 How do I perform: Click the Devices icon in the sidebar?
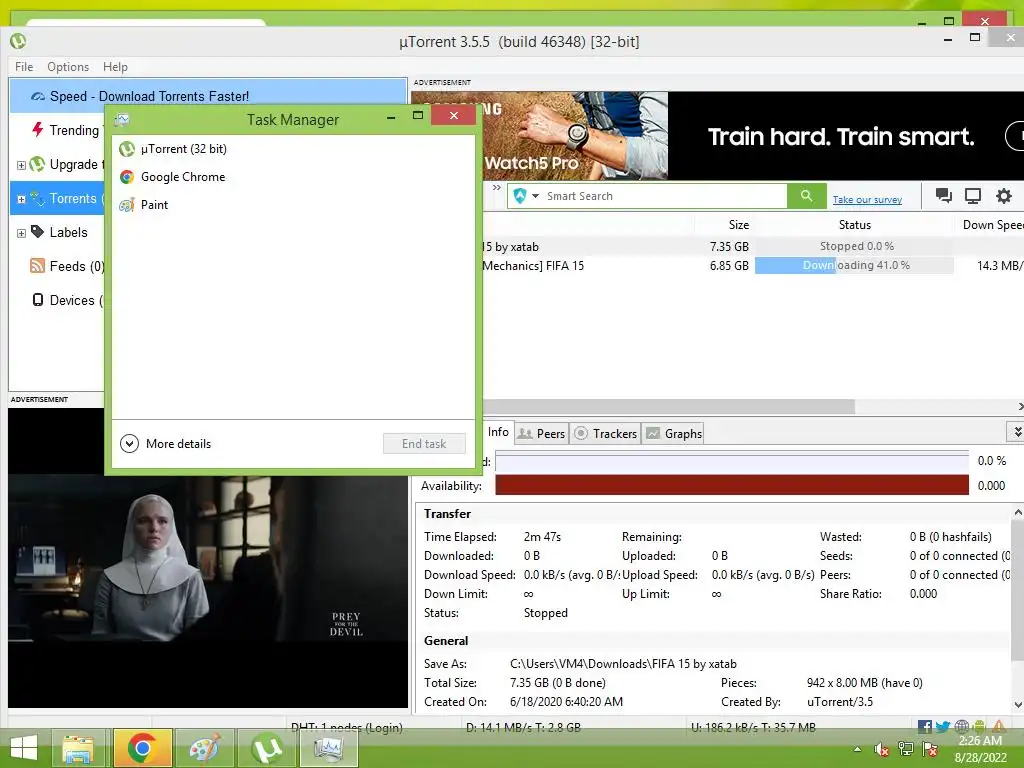pyautogui.click(x=38, y=300)
